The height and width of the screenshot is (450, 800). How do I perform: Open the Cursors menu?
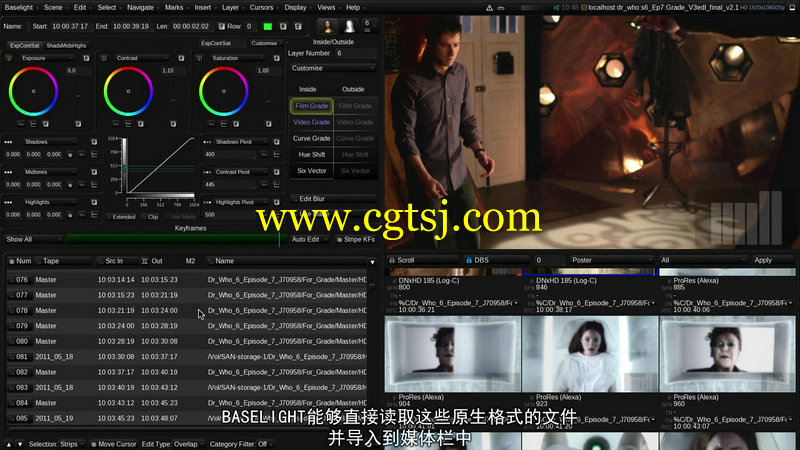click(261, 8)
